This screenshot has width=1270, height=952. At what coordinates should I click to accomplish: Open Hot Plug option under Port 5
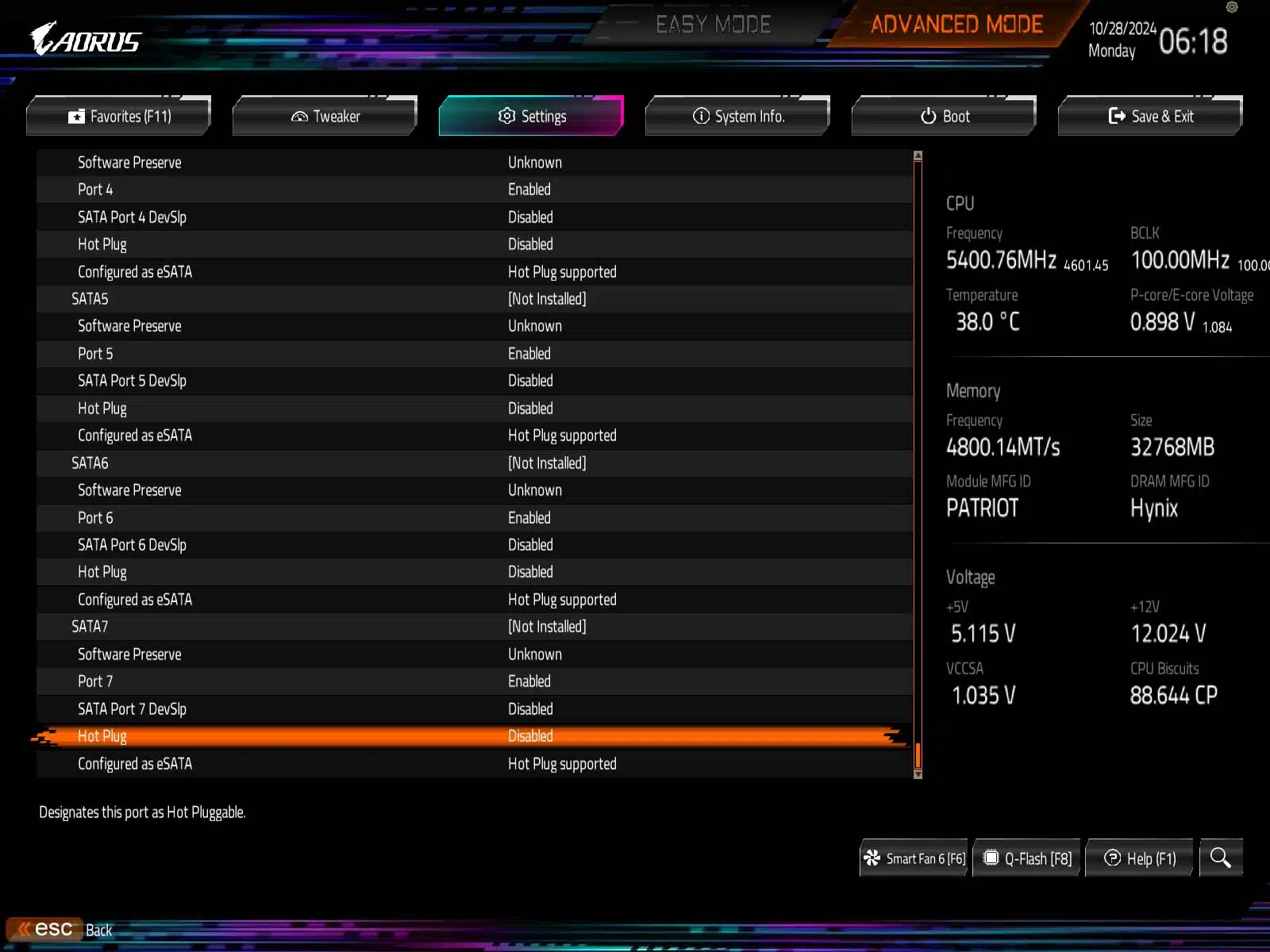475,409
